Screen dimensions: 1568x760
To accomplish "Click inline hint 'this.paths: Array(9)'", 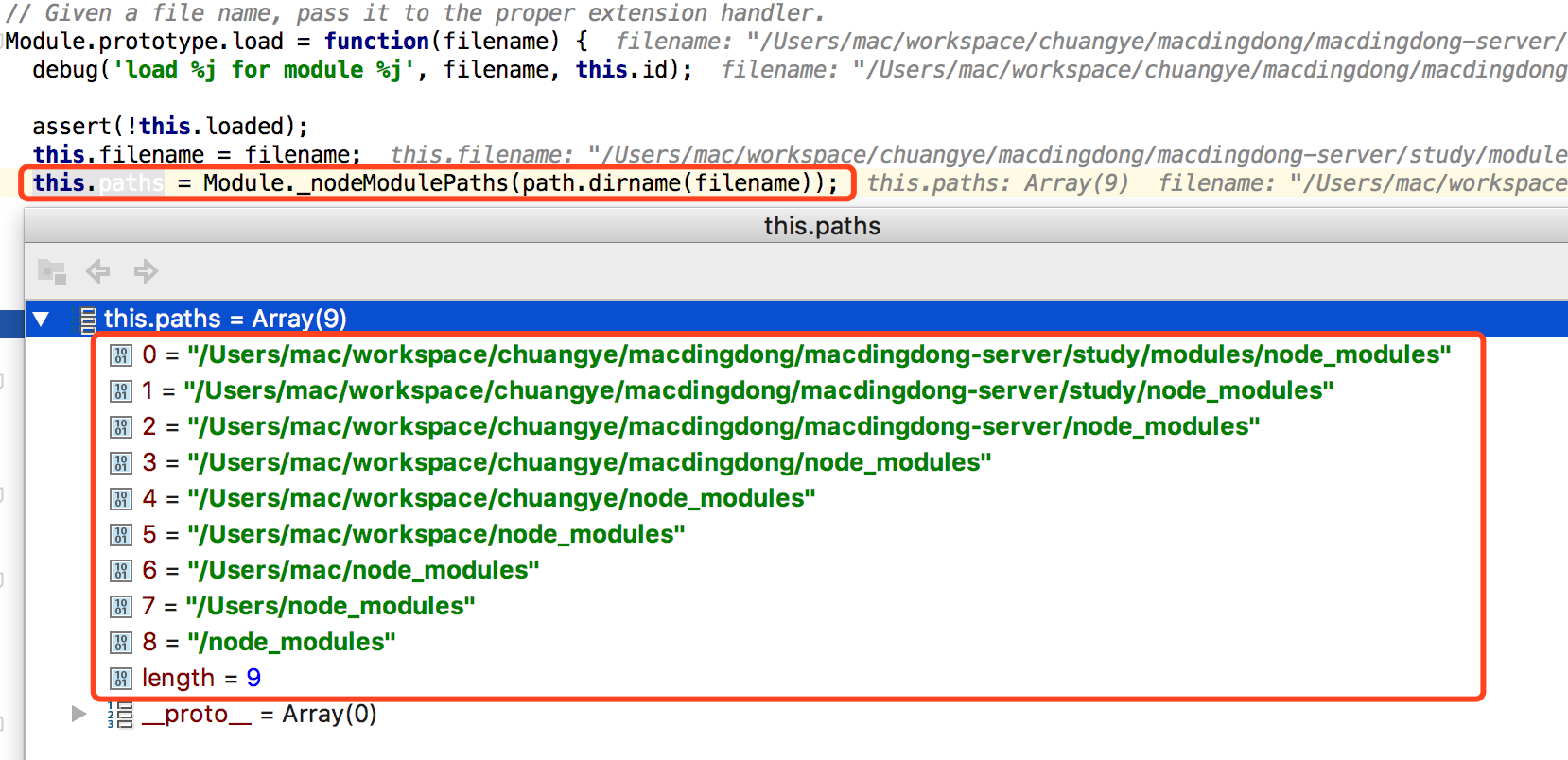I will [998, 183].
